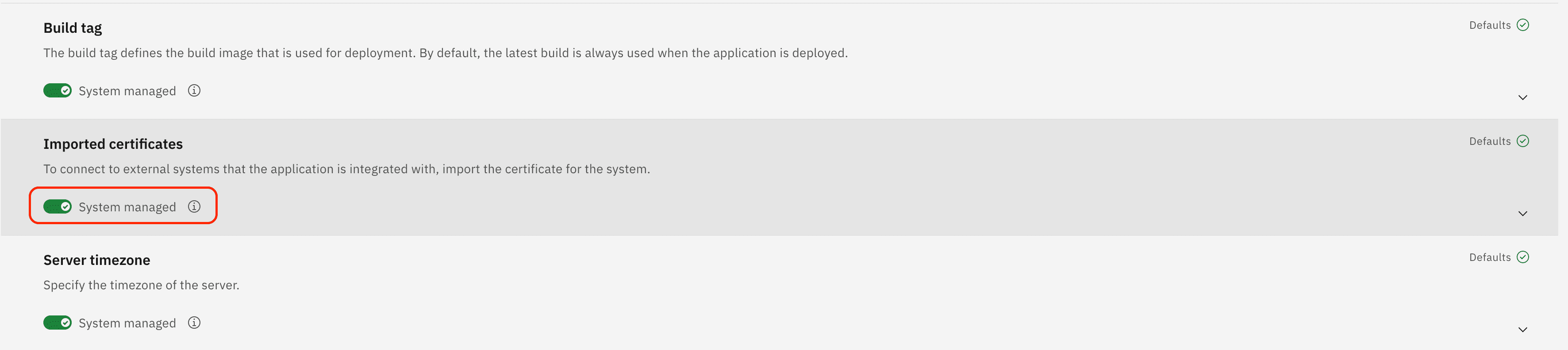Click System managed label under Server timezone
1568x350 pixels.
(127, 323)
